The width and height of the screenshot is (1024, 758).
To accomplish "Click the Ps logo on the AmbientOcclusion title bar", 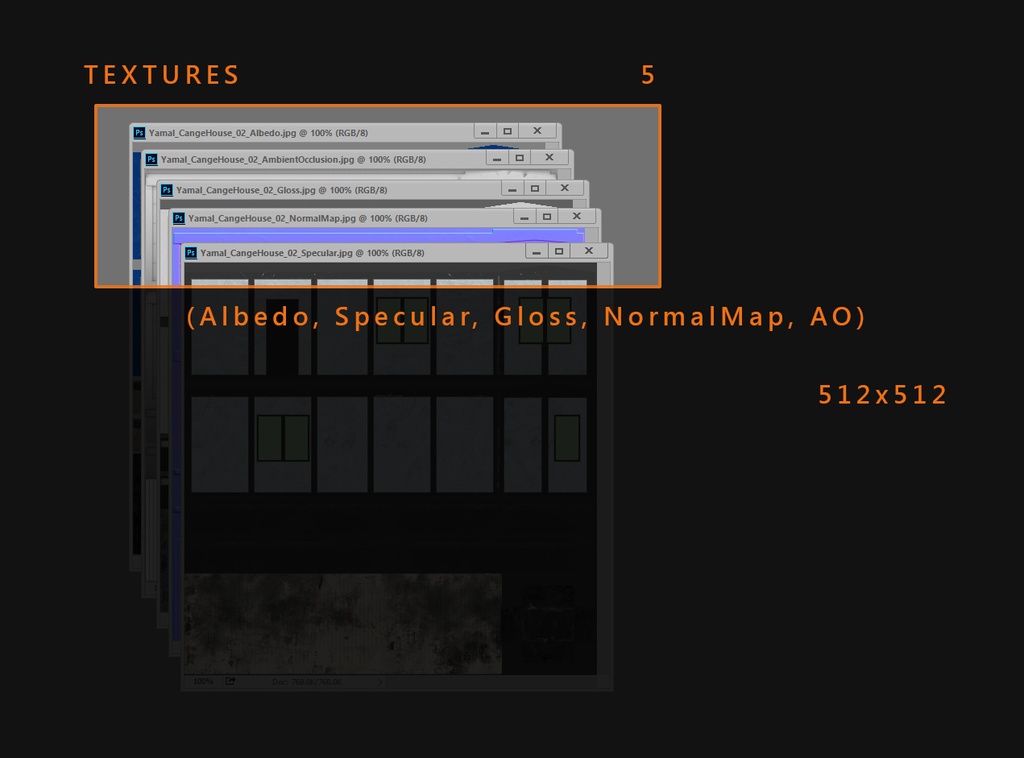I will click(x=151, y=158).
